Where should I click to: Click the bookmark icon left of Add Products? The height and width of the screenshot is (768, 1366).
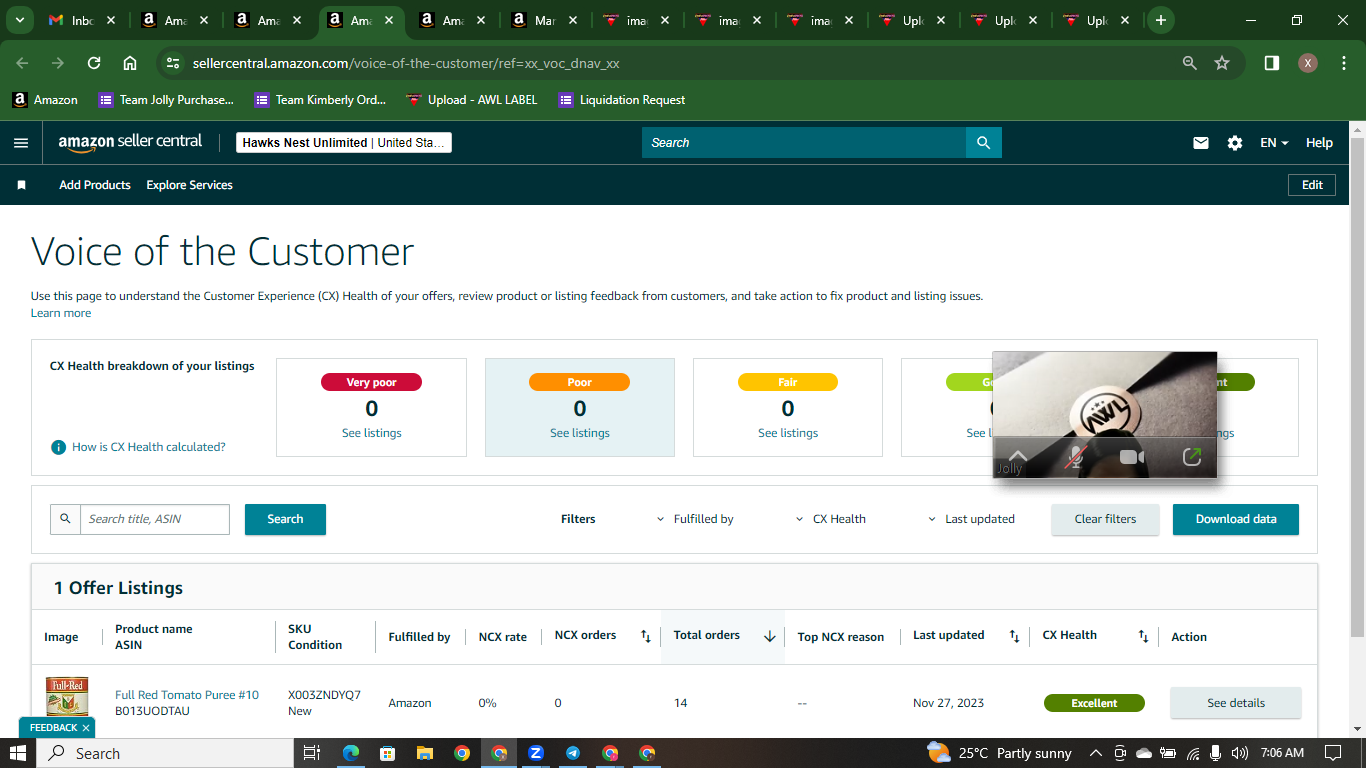pos(21,185)
